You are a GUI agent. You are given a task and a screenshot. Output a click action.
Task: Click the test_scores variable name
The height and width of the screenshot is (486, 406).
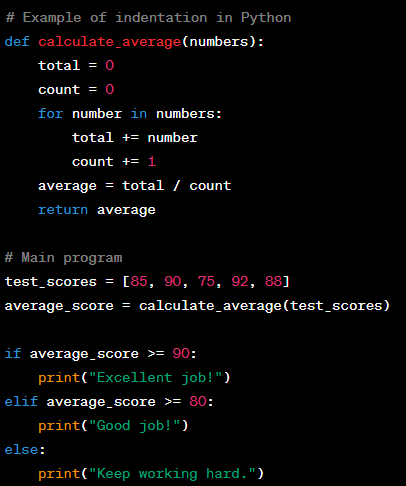tap(51, 282)
